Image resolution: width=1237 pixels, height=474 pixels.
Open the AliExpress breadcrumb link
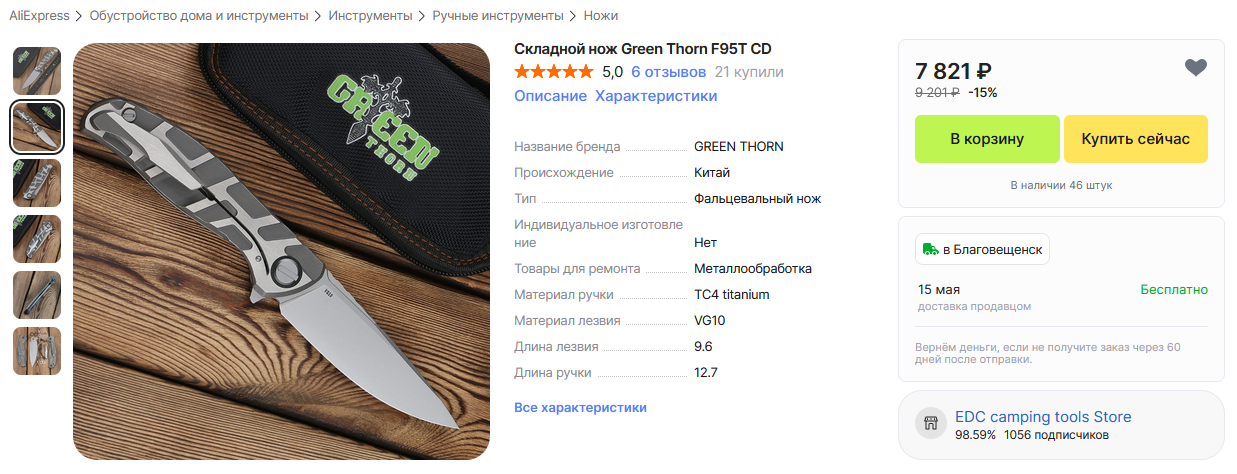[x=39, y=16]
